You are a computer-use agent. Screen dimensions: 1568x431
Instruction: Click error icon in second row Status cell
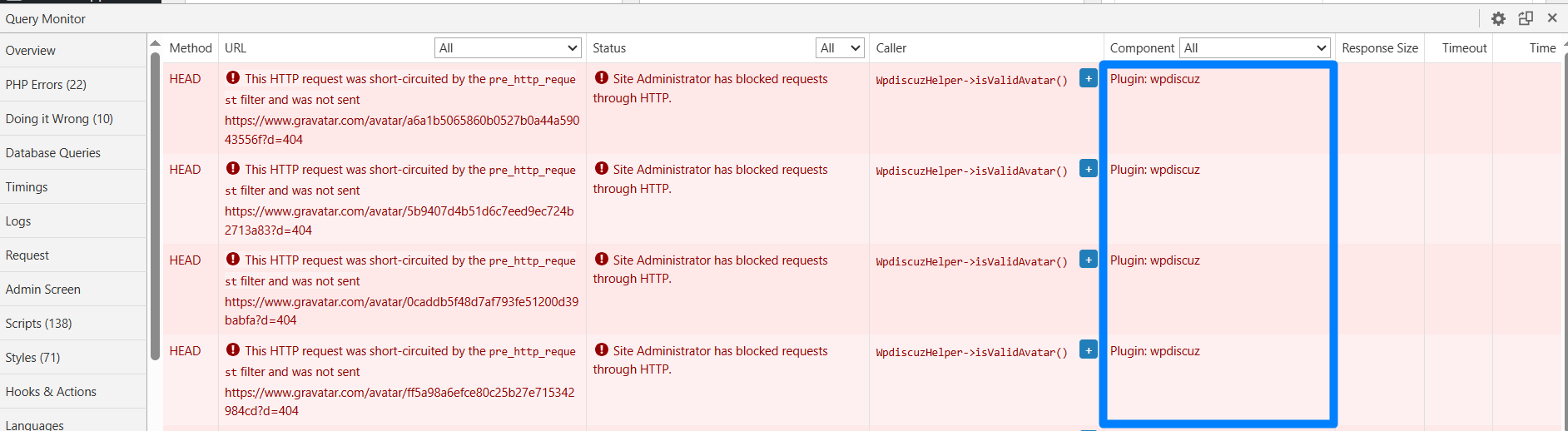(x=601, y=168)
